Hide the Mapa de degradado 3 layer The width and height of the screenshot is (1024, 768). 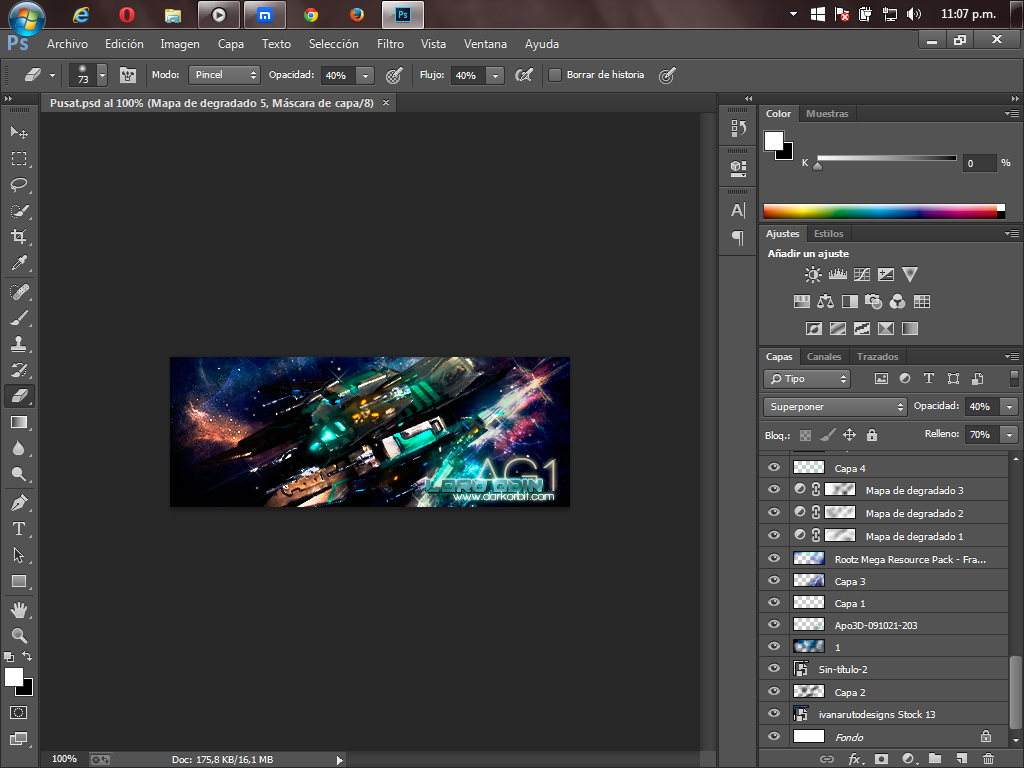pos(774,490)
